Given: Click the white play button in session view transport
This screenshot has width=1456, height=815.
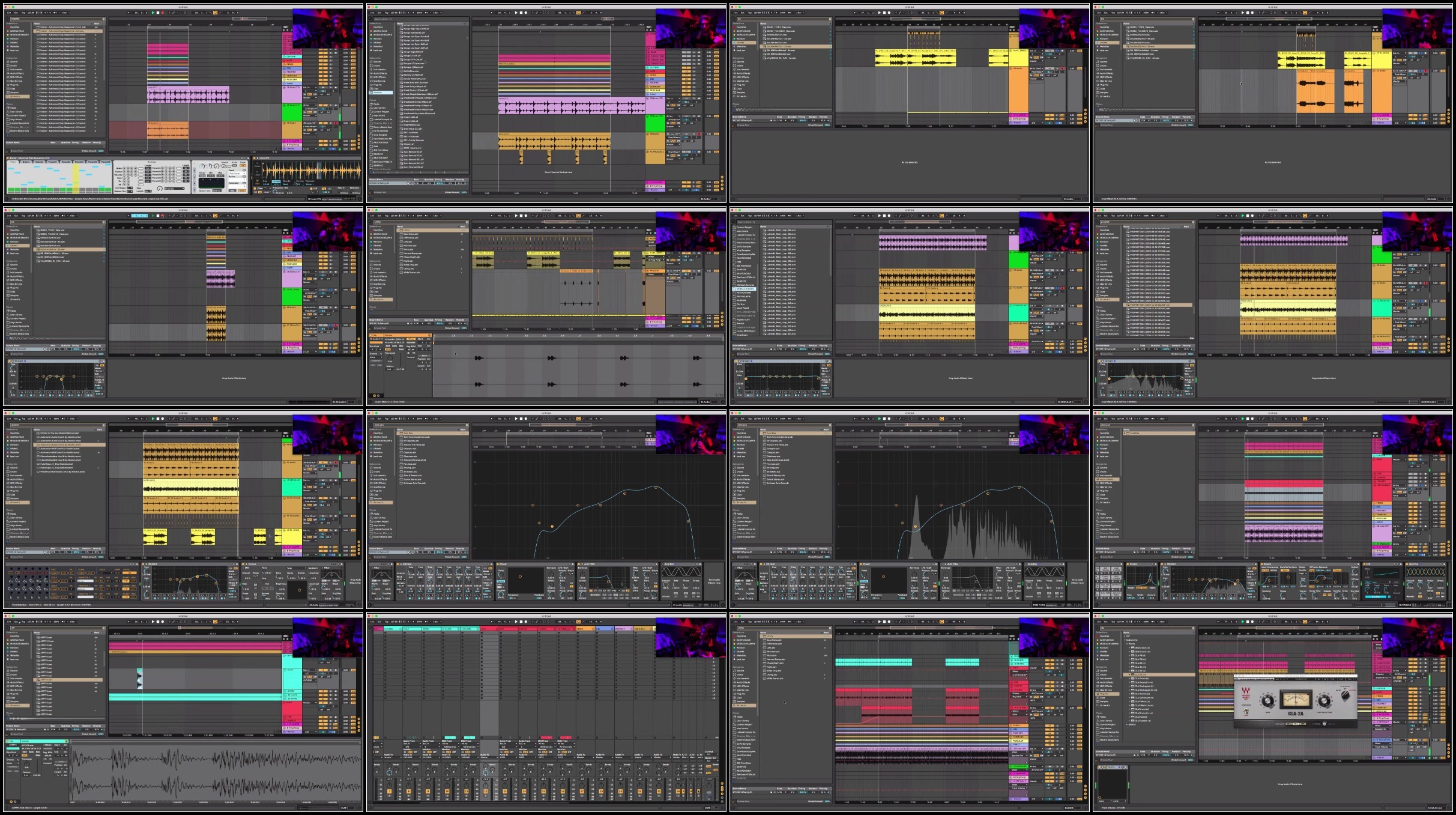Looking at the screenshot, I should tap(516, 622).
